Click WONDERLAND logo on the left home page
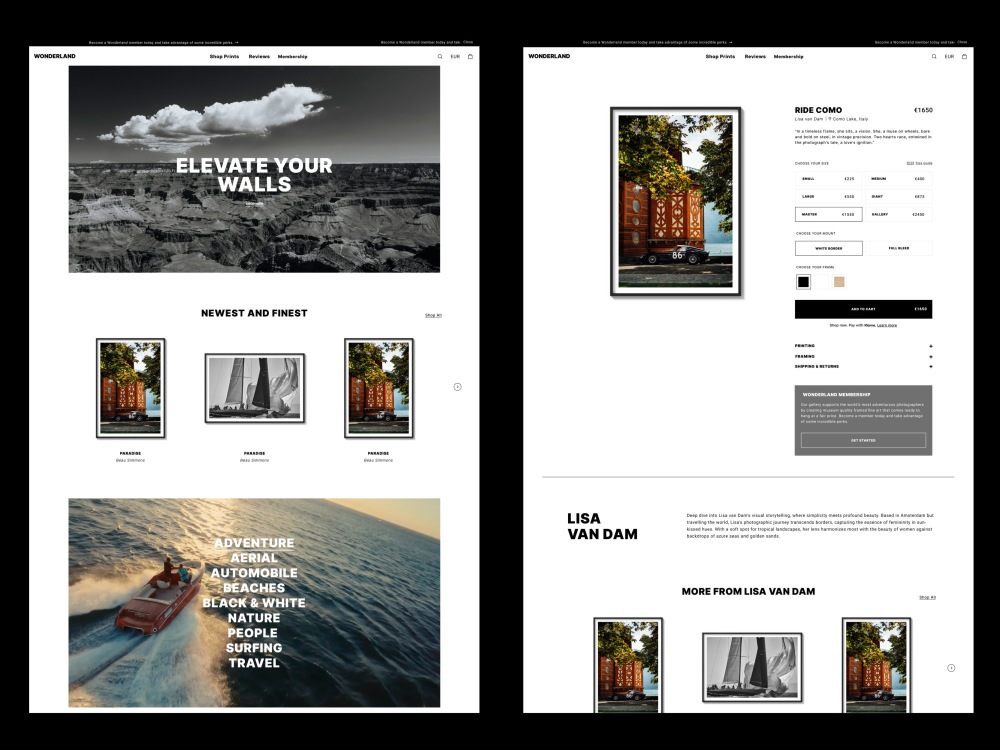This screenshot has width=1000, height=750. click(x=55, y=56)
